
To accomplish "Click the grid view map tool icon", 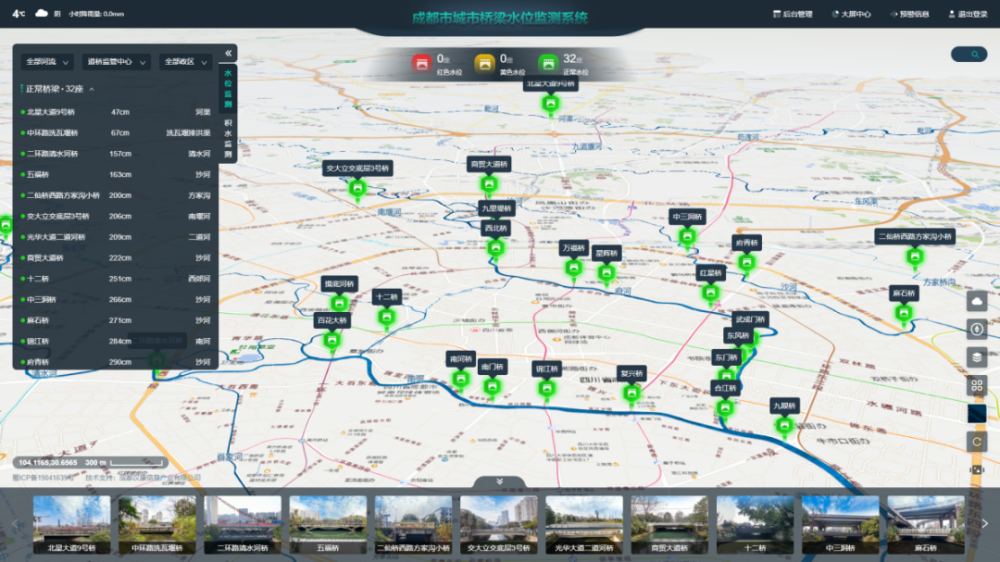I will [976, 385].
